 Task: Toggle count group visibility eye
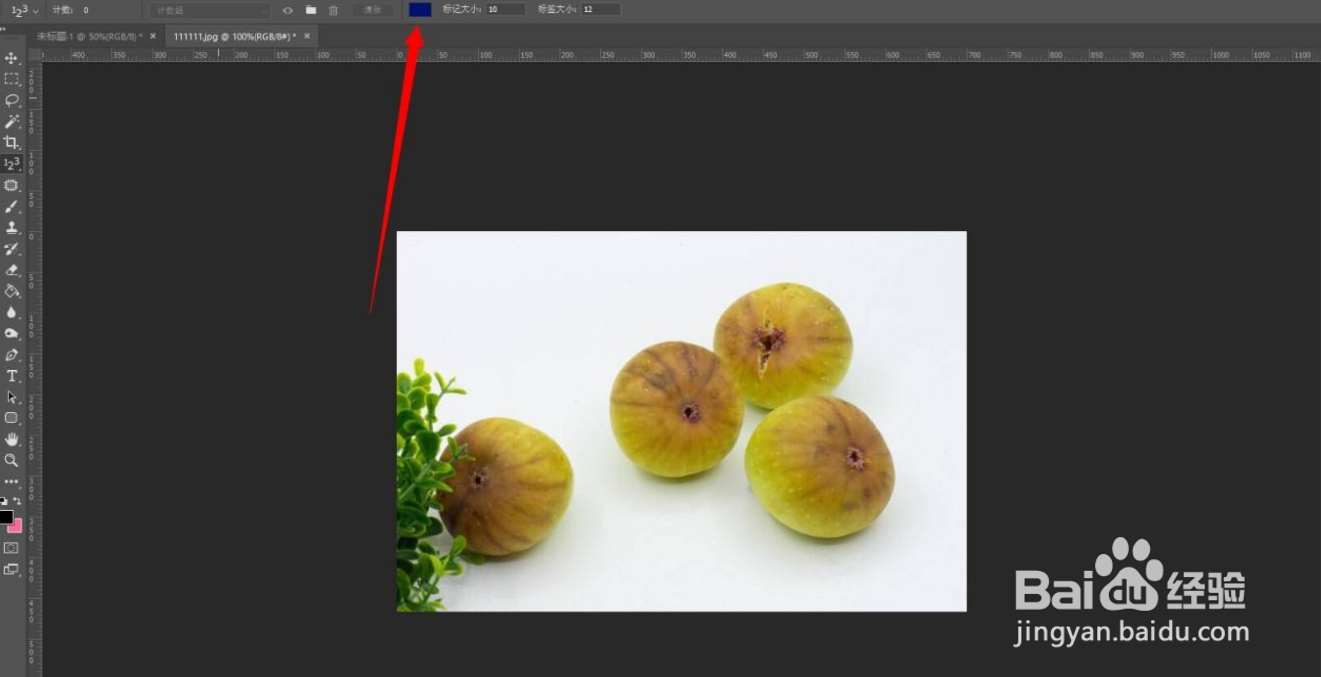coord(288,10)
